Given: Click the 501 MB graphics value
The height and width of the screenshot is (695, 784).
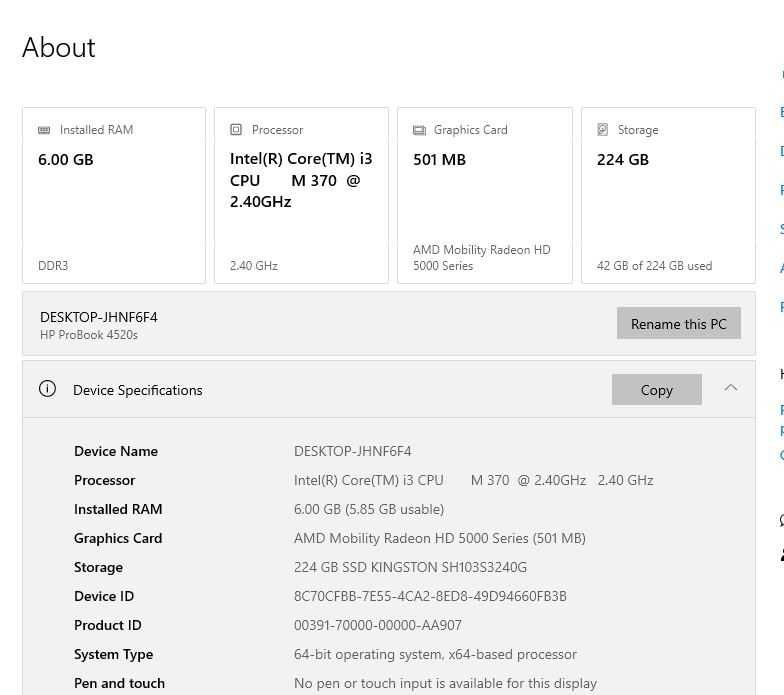Looking at the screenshot, I should (x=439, y=160).
